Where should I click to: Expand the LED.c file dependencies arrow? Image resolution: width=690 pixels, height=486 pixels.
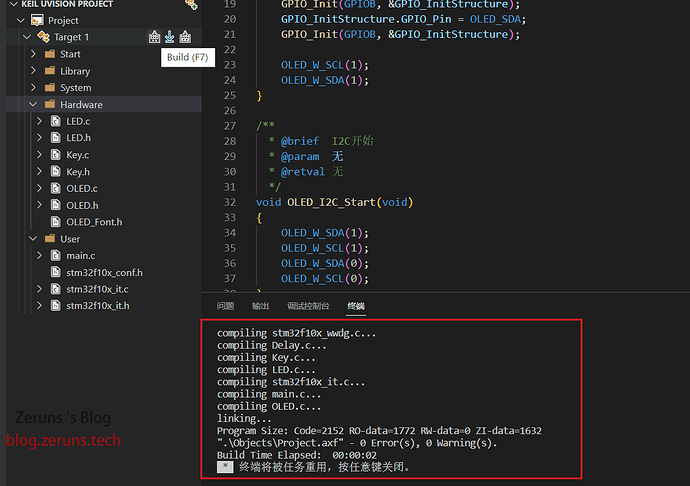pos(40,121)
